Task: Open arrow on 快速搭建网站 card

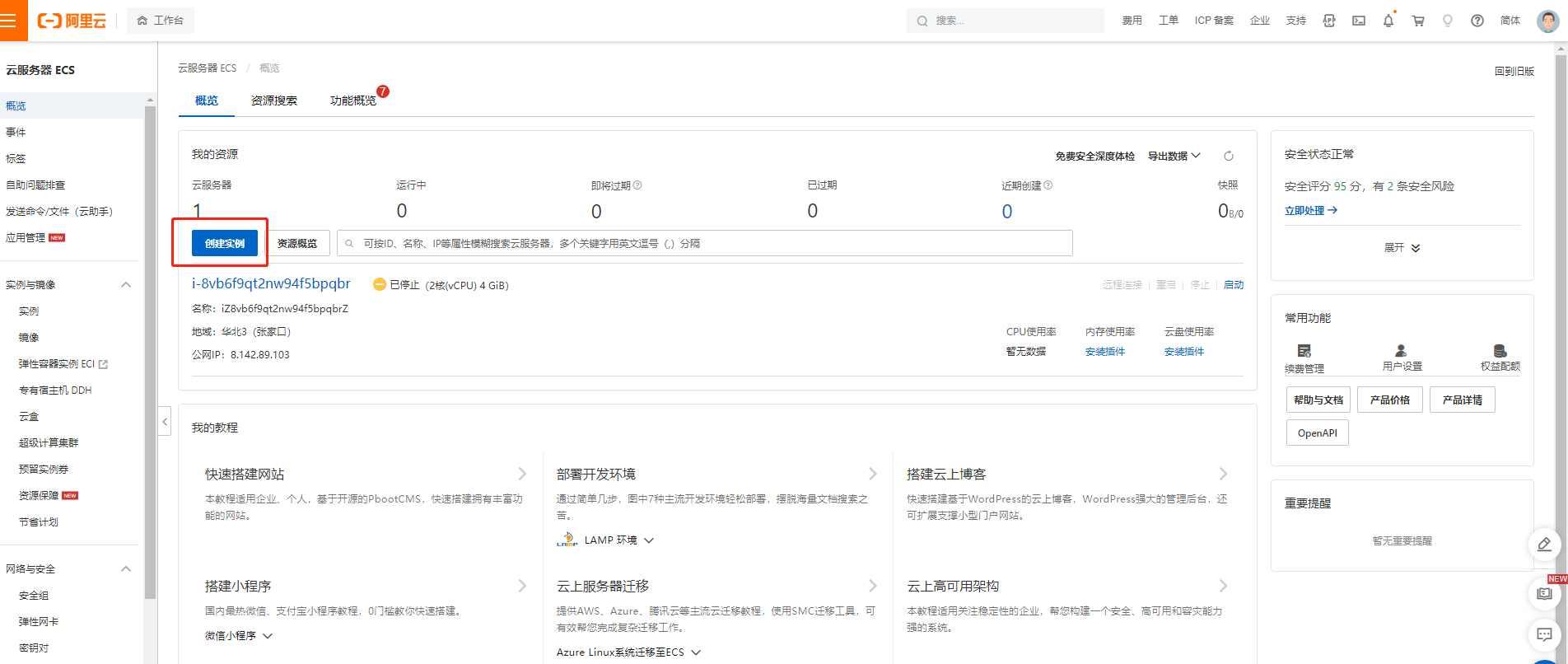Action: [x=522, y=474]
